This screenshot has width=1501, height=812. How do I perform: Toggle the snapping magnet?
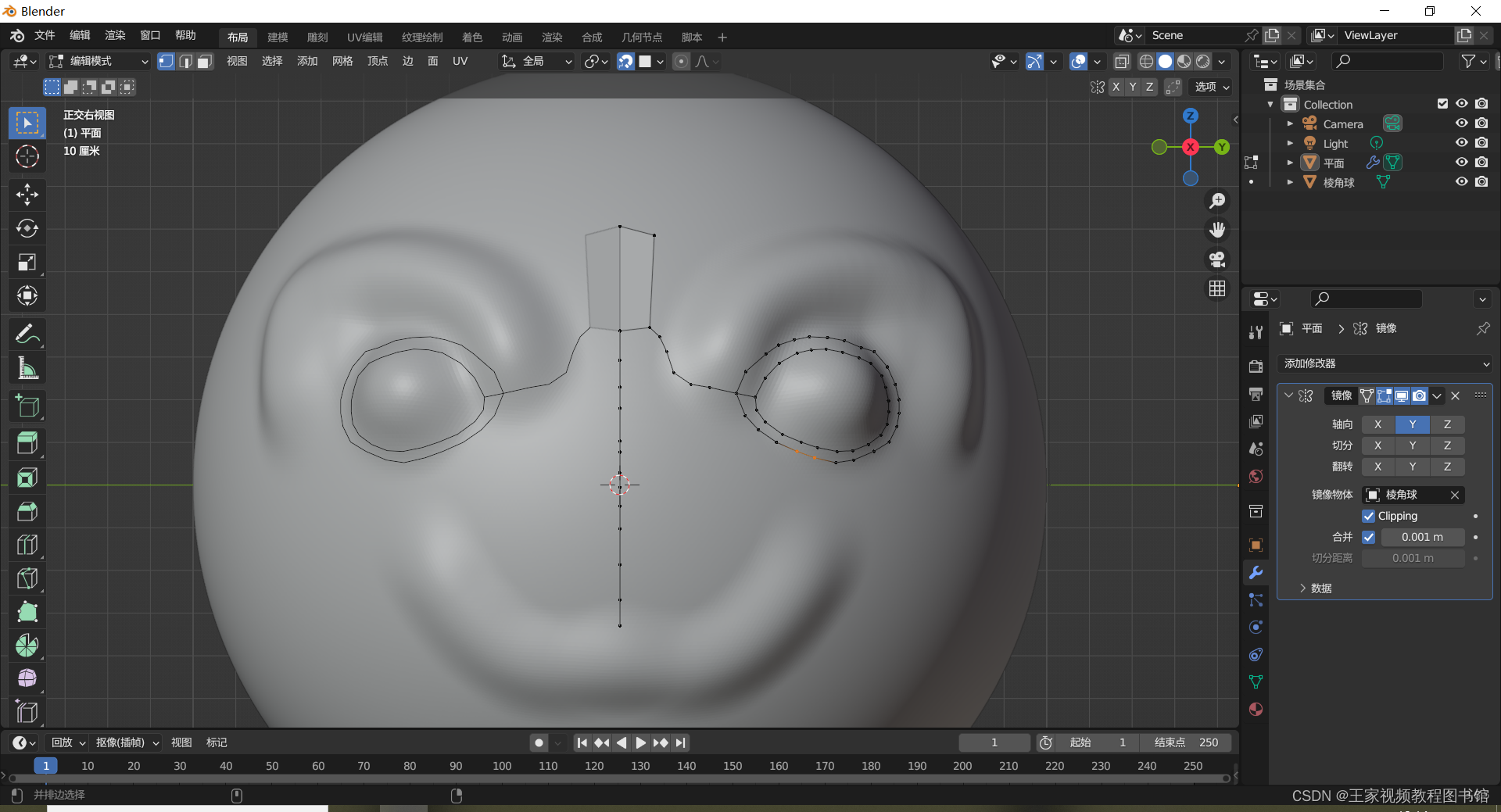pyautogui.click(x=625, y=61)
